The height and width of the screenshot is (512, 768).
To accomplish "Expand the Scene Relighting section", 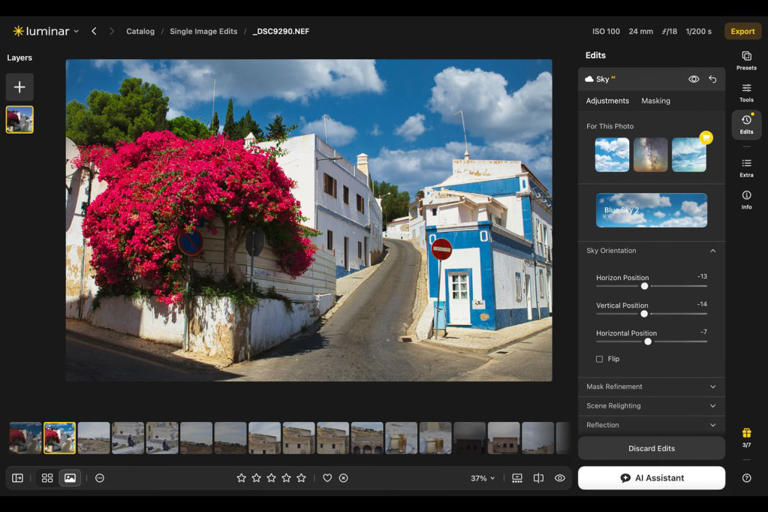I will (651, 406).
